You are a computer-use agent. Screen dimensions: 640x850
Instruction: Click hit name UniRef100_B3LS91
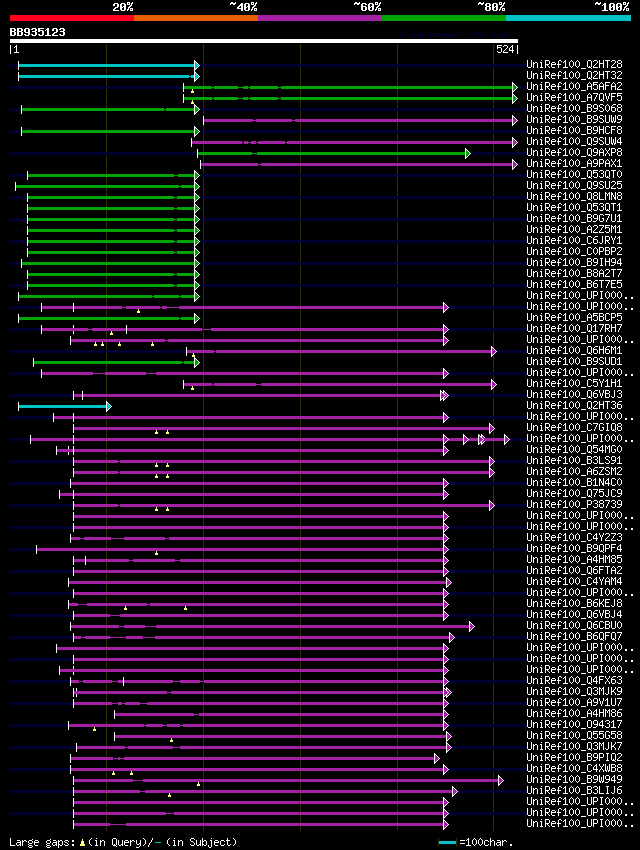point(574,461)
